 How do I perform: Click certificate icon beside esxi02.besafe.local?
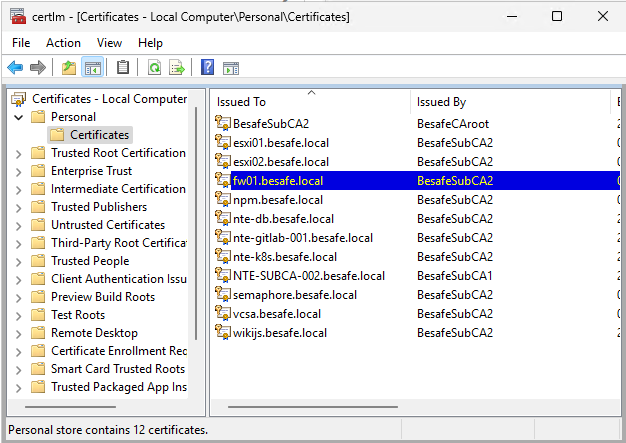[x=223, y=161]
